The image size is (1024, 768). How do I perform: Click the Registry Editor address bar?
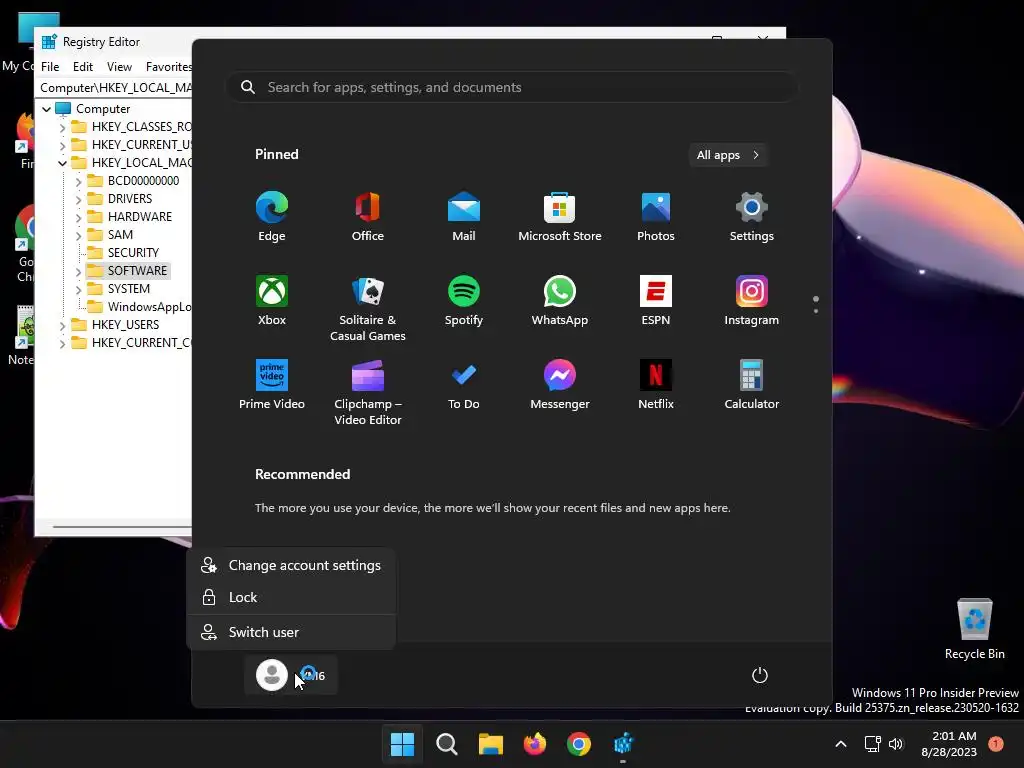click(114, 88)
